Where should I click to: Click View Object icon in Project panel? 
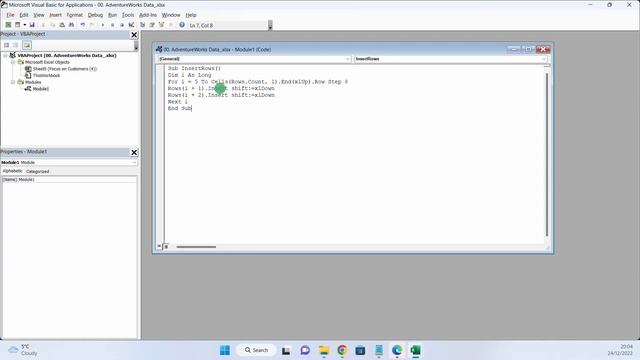[16, 45]
